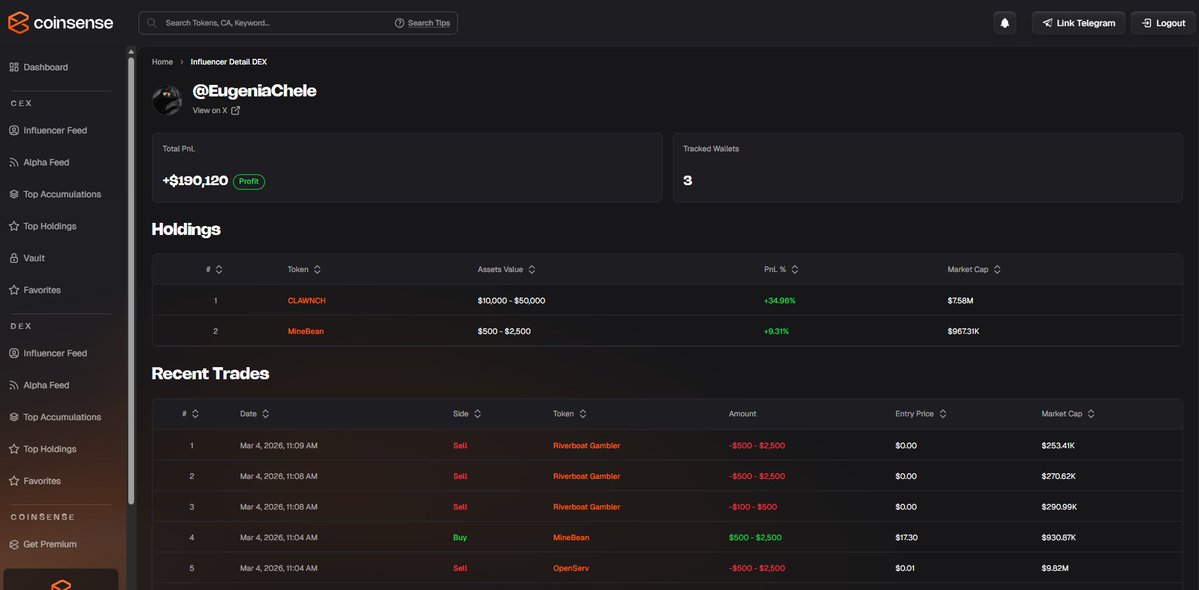
Task: Sort Recent Trades by Market Cap
Action: (x=1091, y=413)
